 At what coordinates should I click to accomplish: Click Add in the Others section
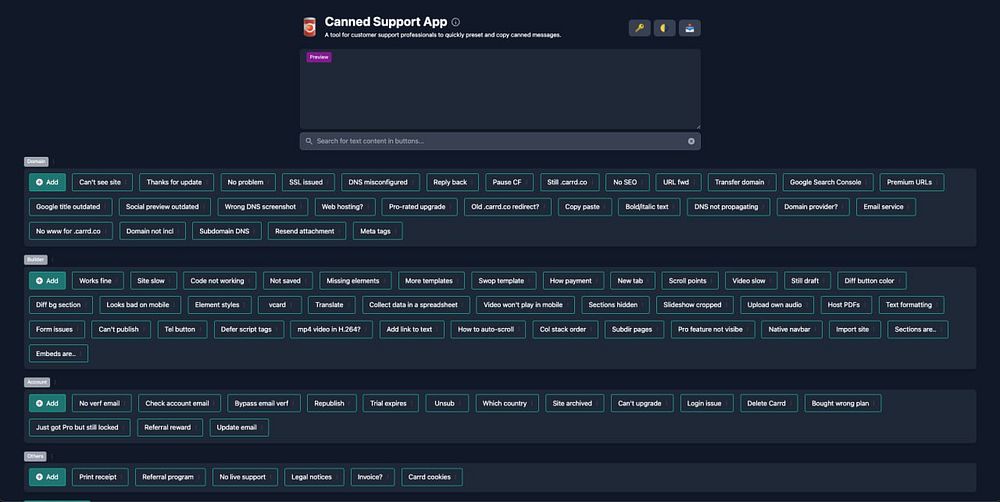point(47,476)
